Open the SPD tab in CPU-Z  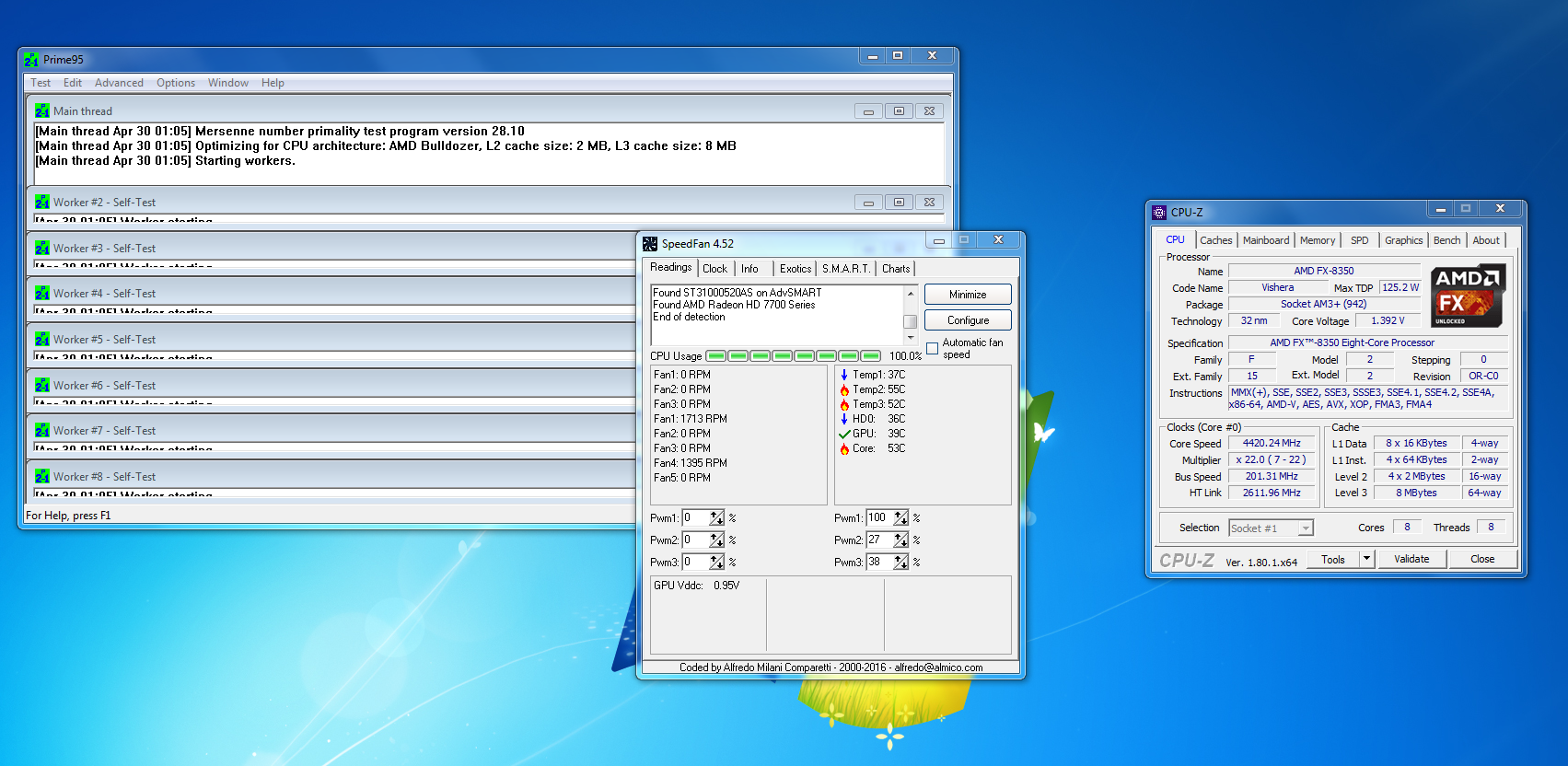[x=1360, y=240]
